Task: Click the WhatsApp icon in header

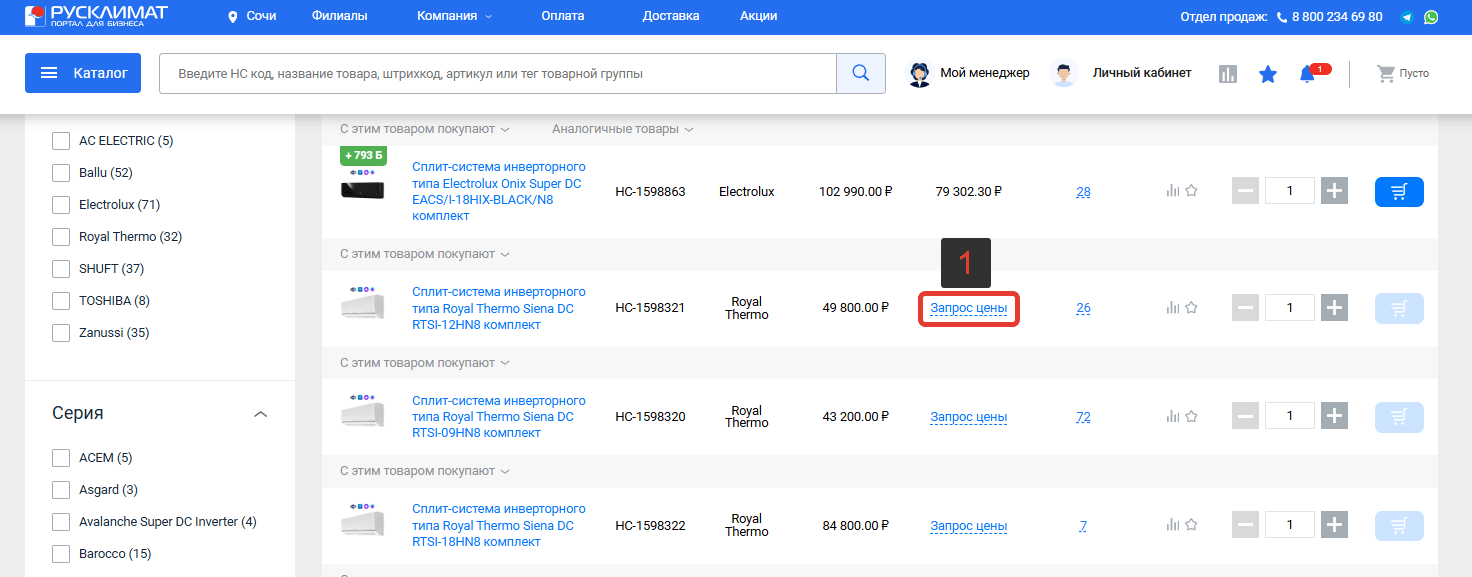Action: coord(1431,17)
